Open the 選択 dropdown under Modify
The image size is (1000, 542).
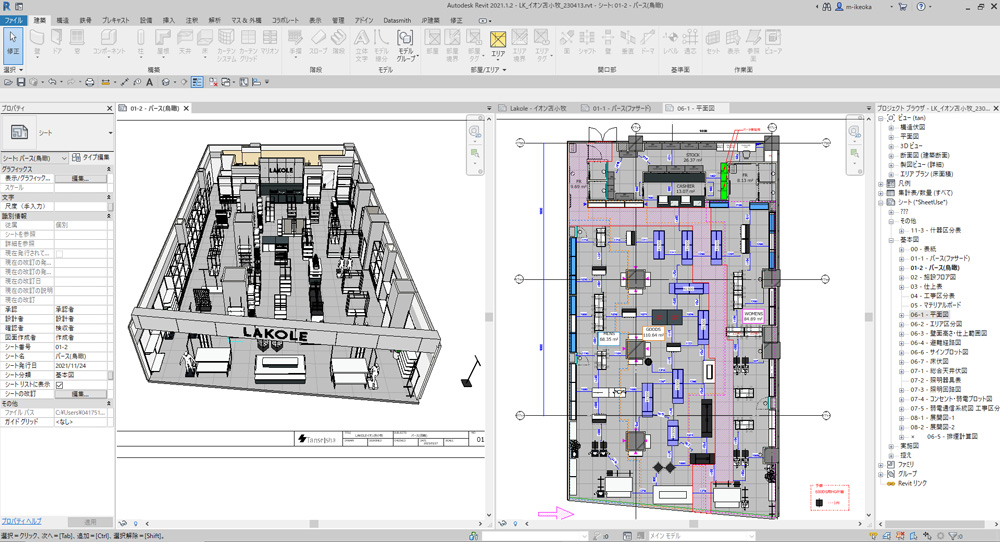pos(13,70)
